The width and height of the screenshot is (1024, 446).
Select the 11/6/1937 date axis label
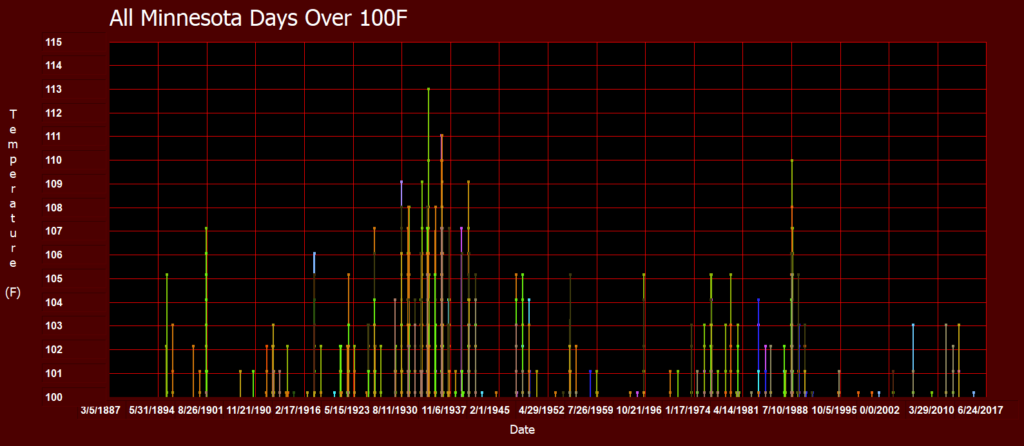click(443, 410)
